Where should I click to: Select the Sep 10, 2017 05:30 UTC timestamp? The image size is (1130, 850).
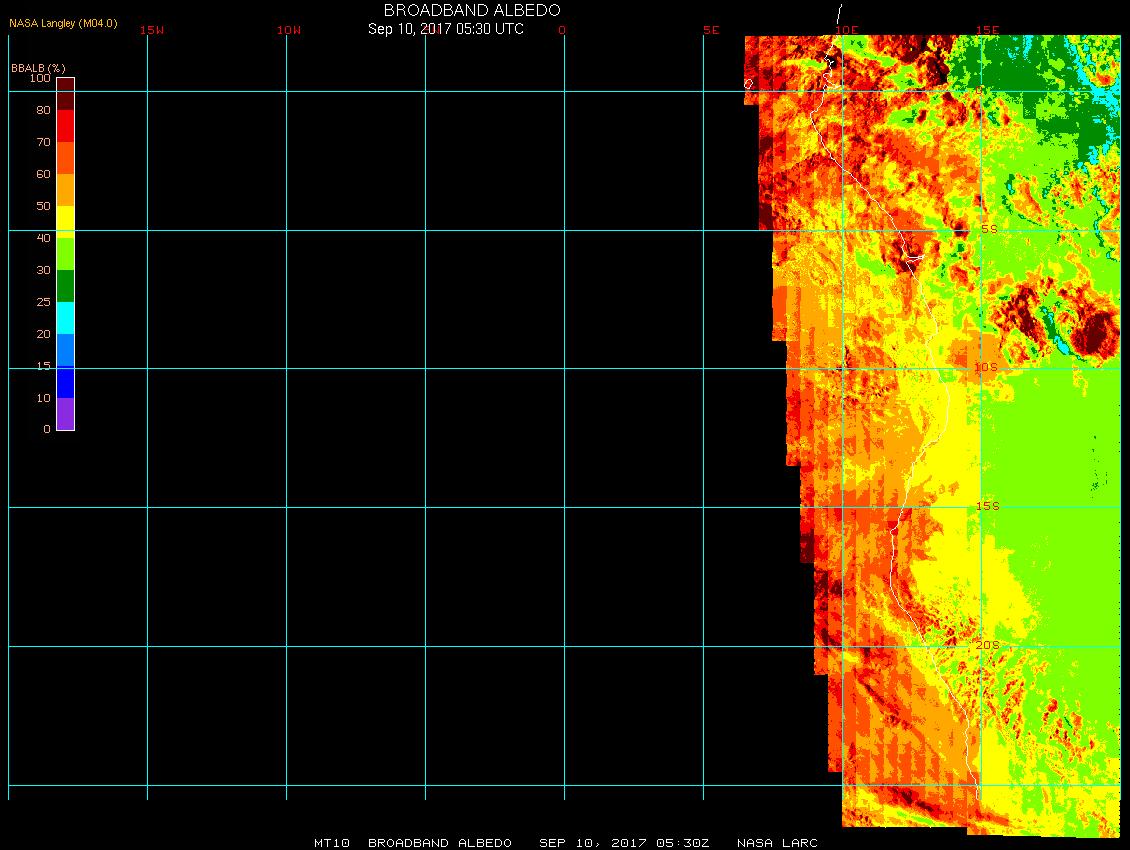point(446,29)
